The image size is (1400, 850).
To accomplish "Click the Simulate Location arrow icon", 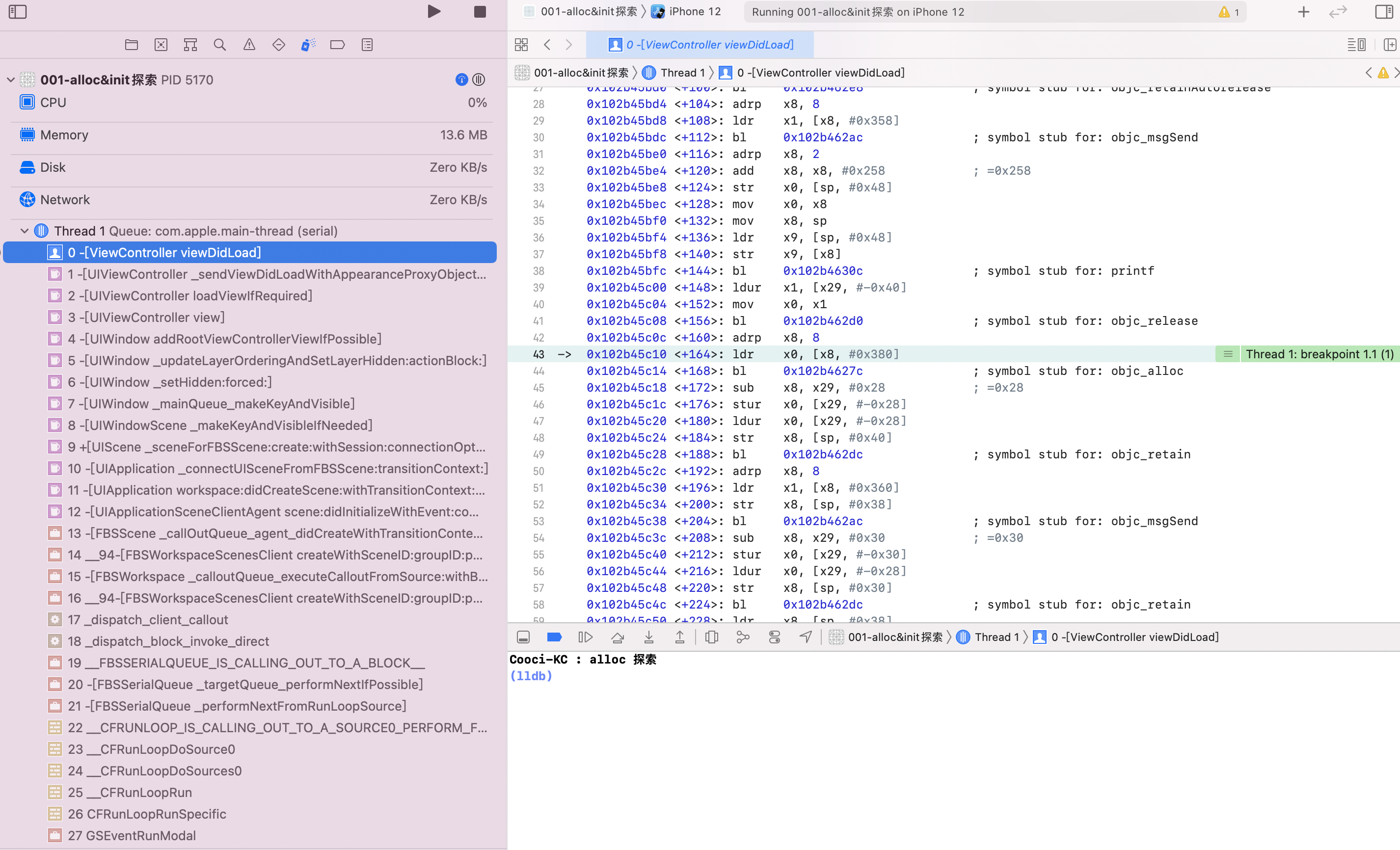I will point(806,637).
